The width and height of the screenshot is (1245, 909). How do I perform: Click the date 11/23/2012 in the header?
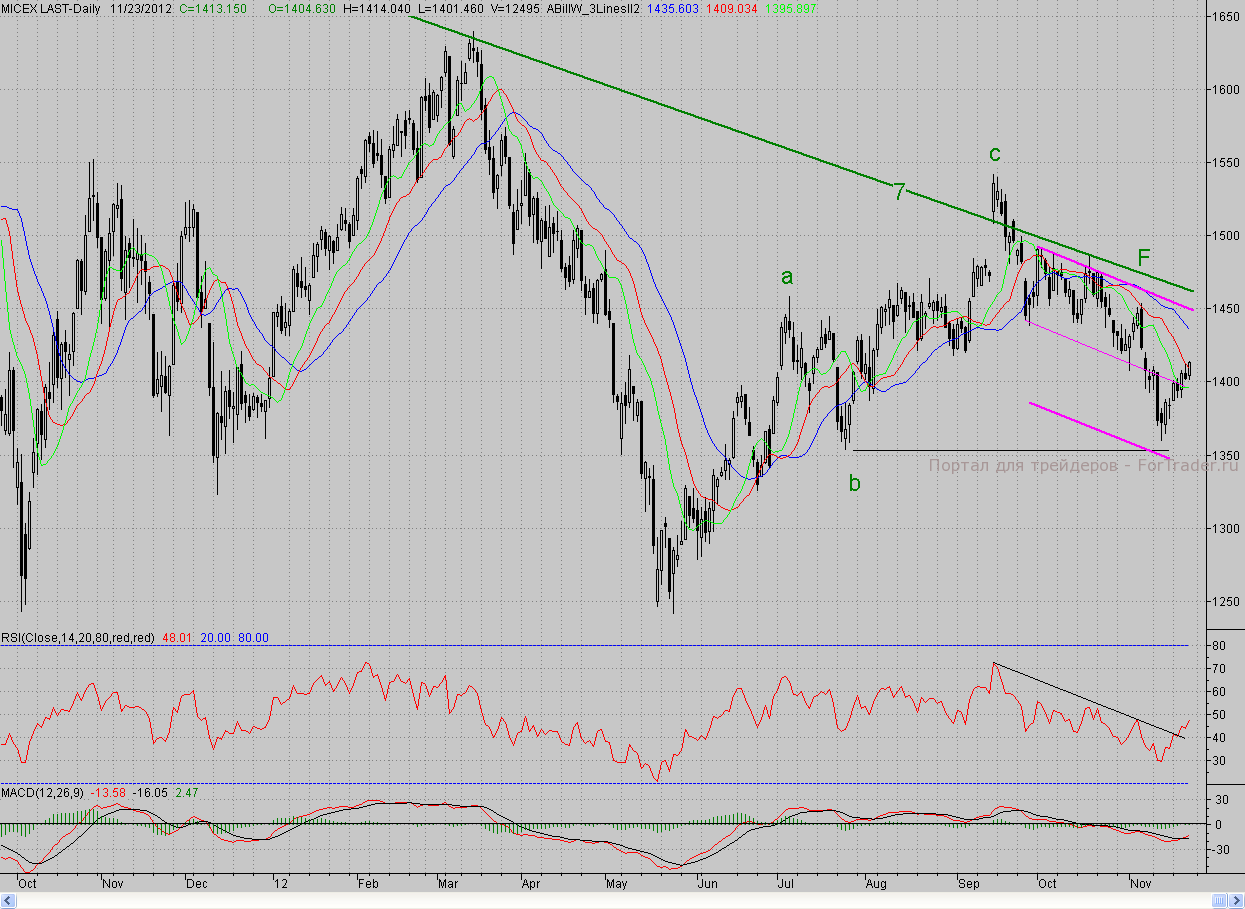[141, 7]
